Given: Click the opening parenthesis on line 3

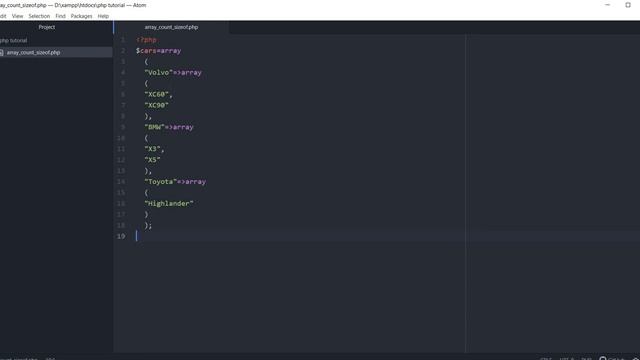Looking at the screenshot, I should tap(146, 62).
